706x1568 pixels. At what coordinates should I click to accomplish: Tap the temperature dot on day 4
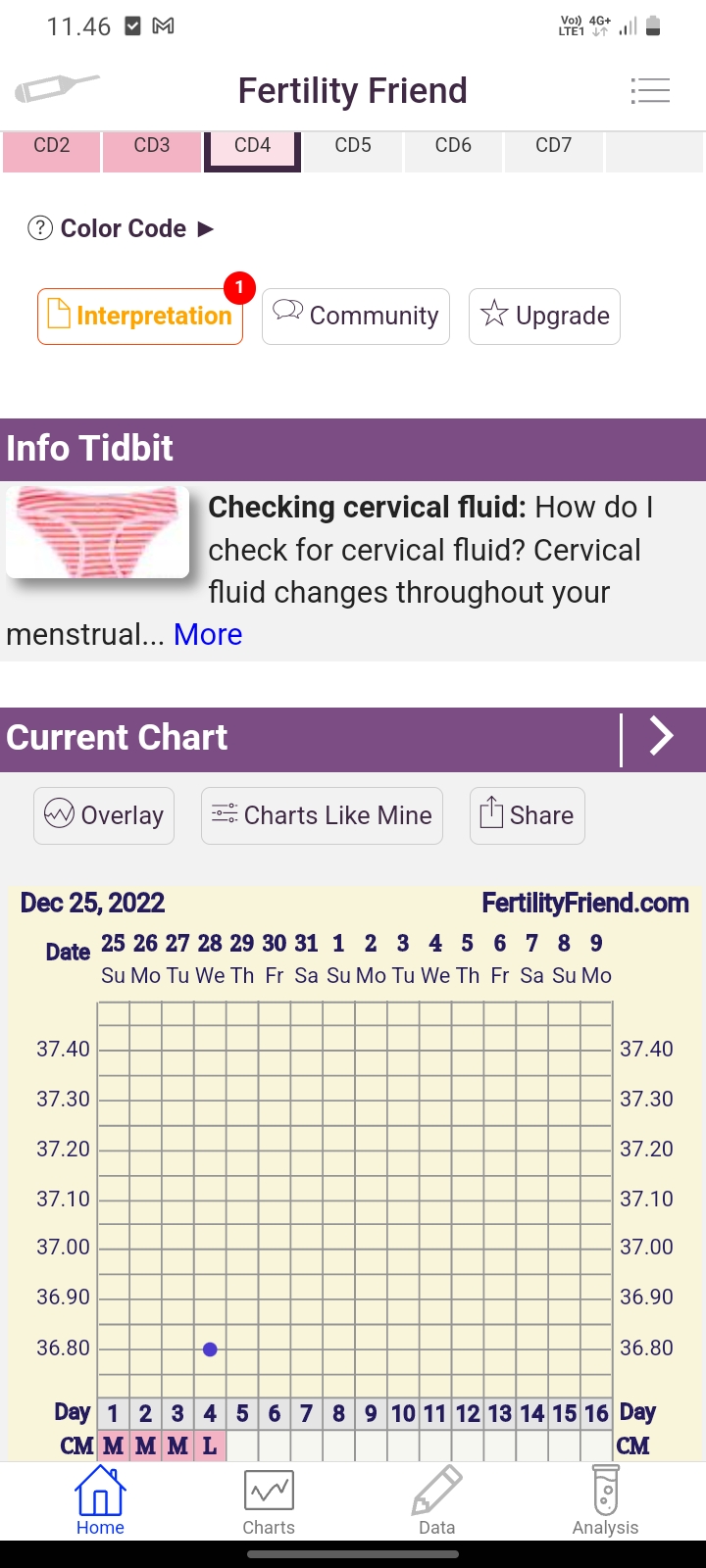(x=210, y=1349)
